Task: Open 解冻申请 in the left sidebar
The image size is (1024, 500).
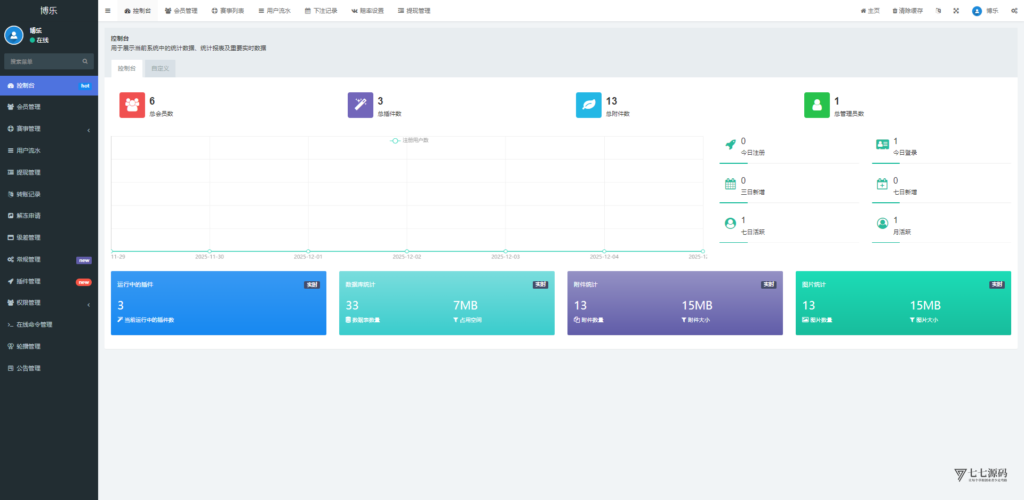Action: pyautogui.click(x=49, y=215)
